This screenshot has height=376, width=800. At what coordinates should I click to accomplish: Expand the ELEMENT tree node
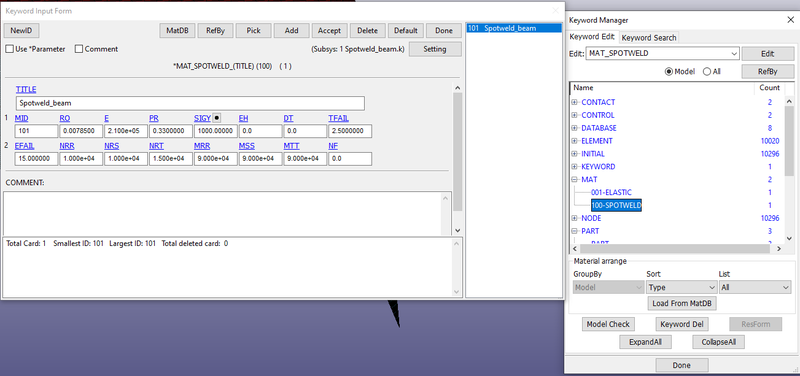point(574,141)
